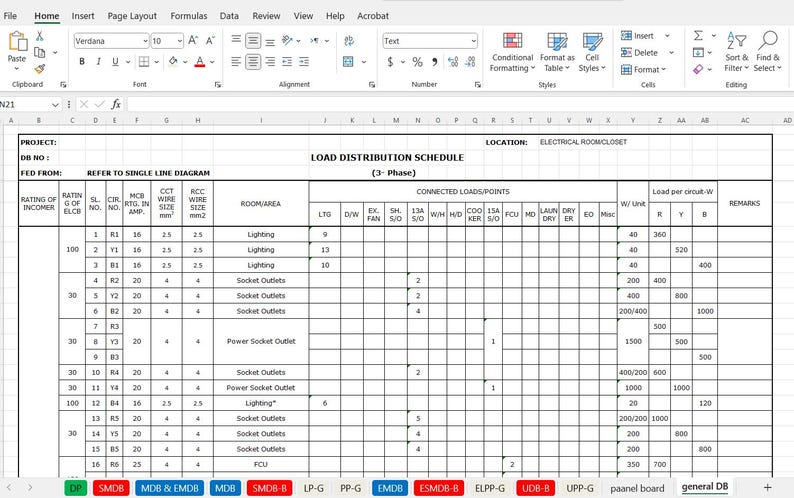Open Cell Styles gallery
This screenshot has width=794, height=498.
592,52
